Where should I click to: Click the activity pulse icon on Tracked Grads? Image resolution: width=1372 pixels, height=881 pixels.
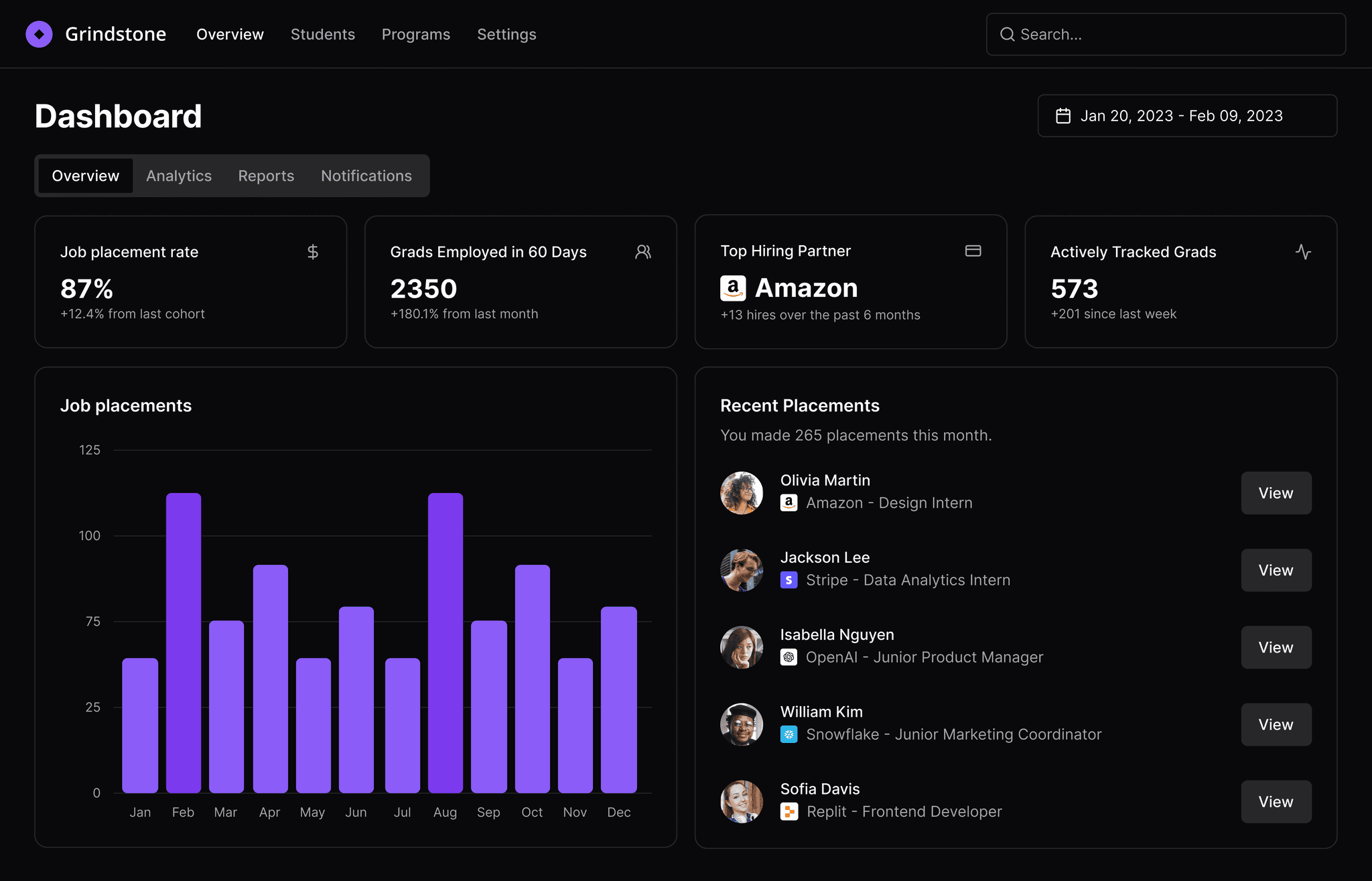point(1304,252)
